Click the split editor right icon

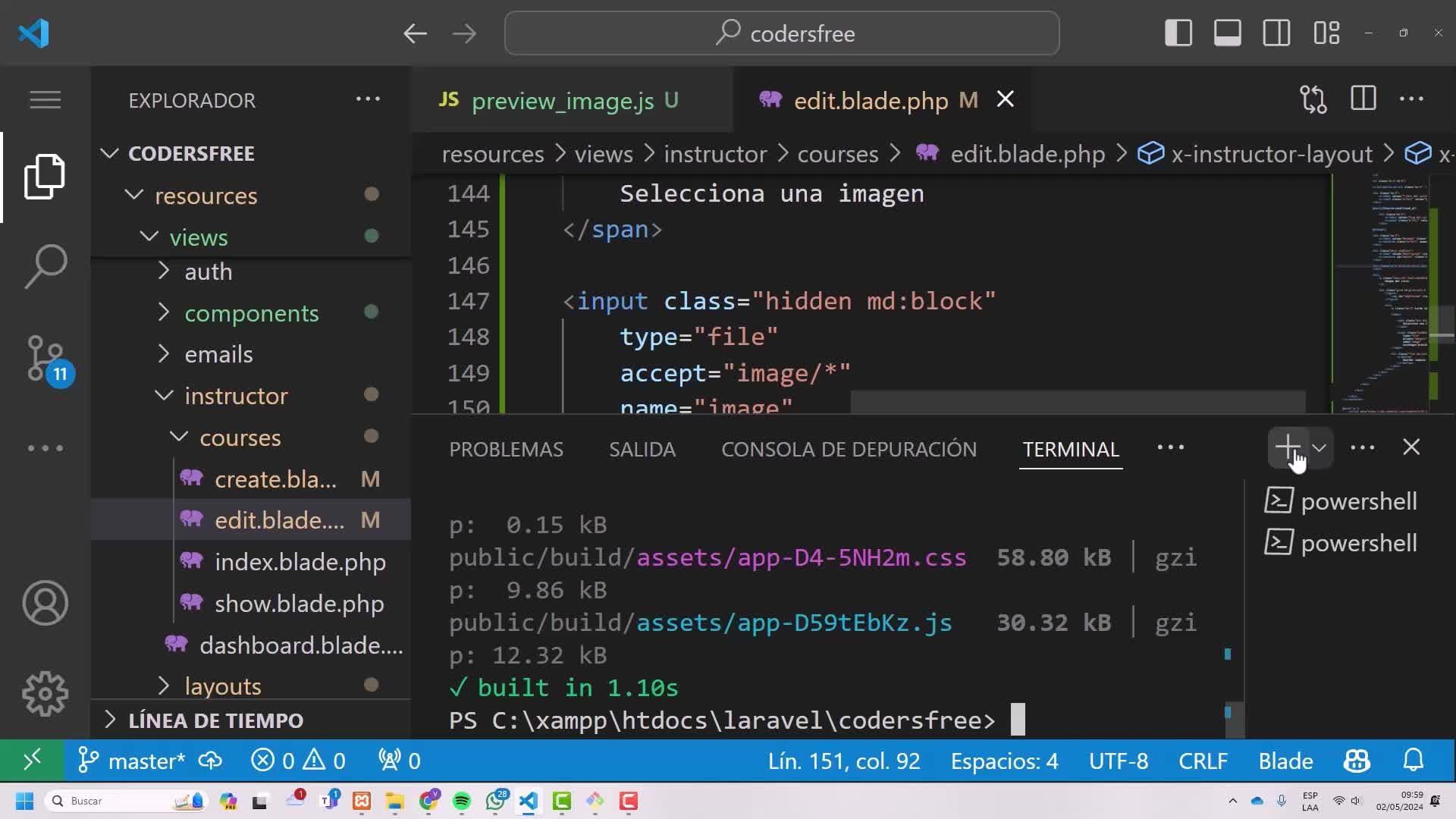point(1363,99)
